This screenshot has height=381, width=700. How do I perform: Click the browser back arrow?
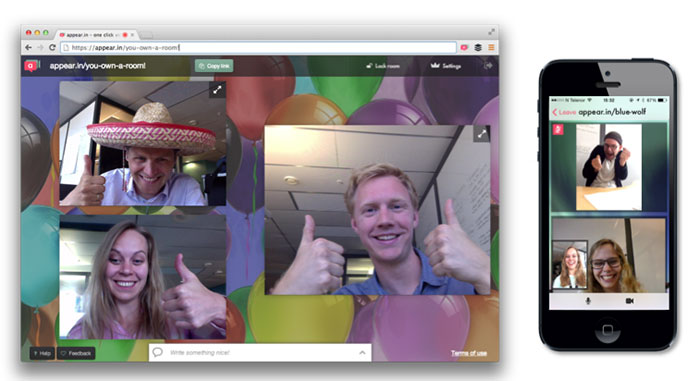pos(29,47)
